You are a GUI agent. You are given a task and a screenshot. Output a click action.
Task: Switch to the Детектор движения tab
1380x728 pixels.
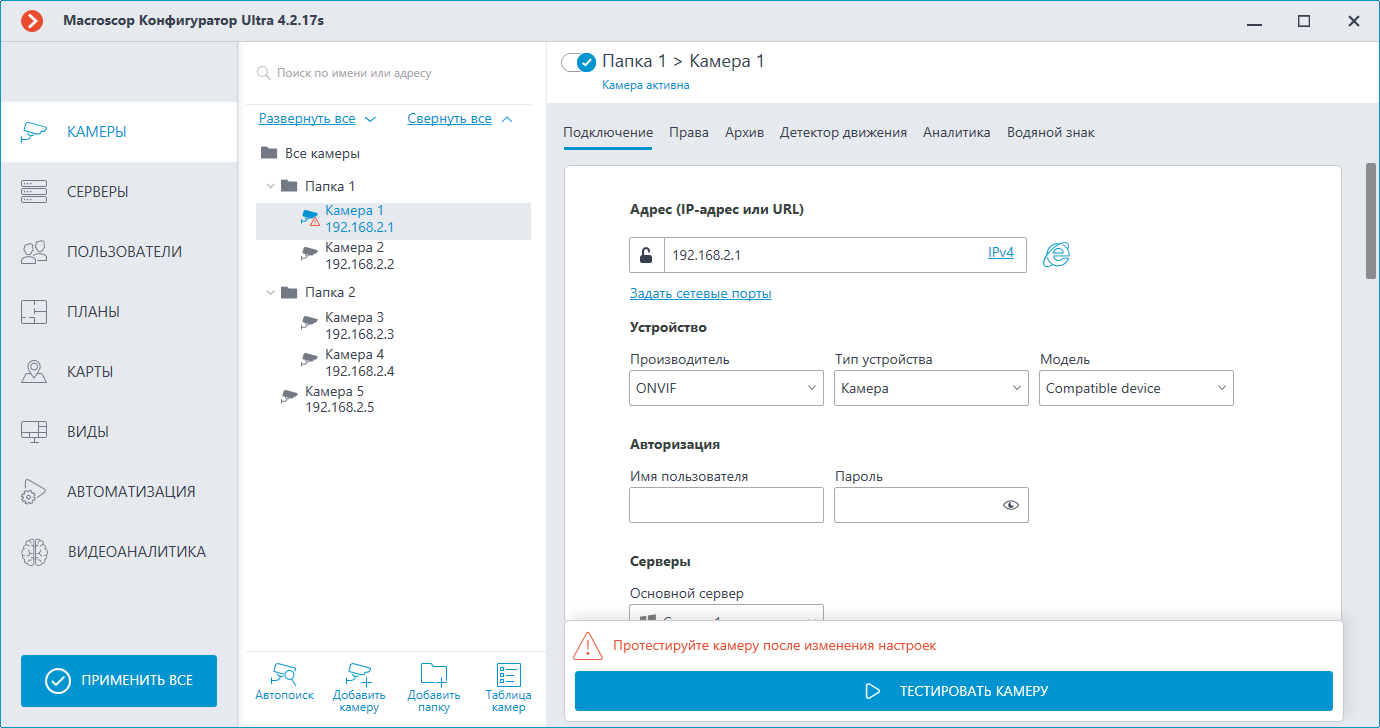click(843, 132)
